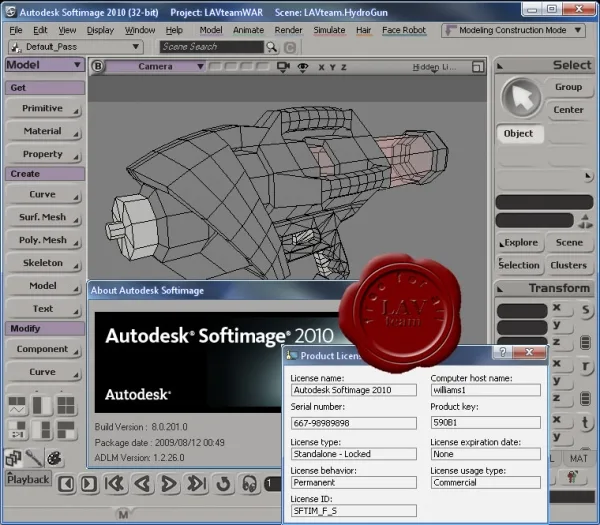Click the Playback menu button
Viewport: 600px width, 525px height.
tap(28, 479)
